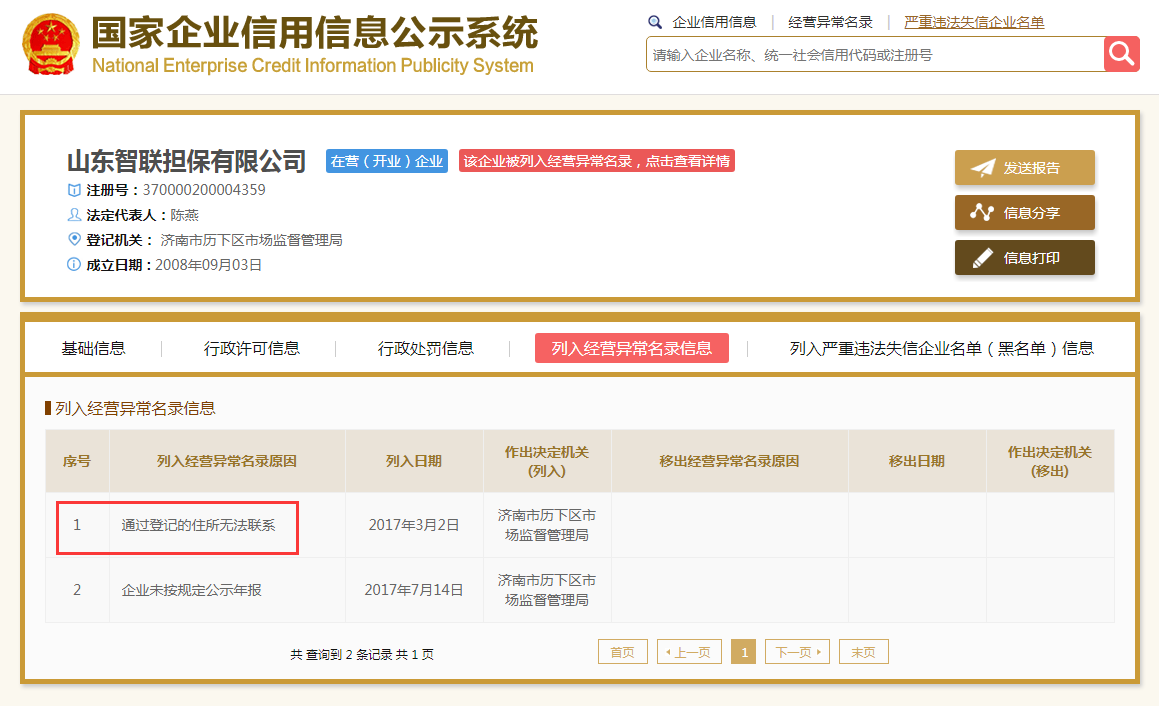The image size is (1159, 706).
Task: Click the share icon on 信息分享
Action: (982, 212)
